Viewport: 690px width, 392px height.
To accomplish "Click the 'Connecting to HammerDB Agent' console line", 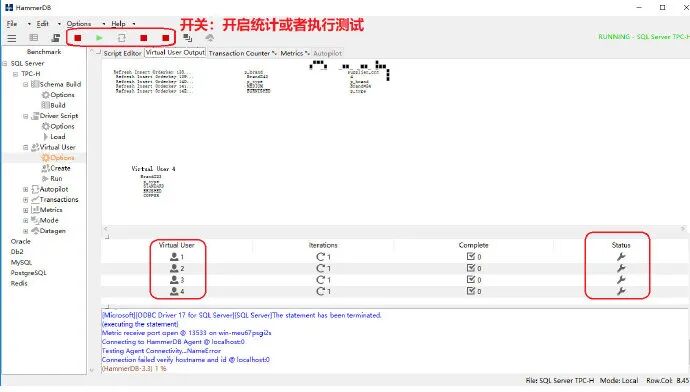I will point(173,342).
